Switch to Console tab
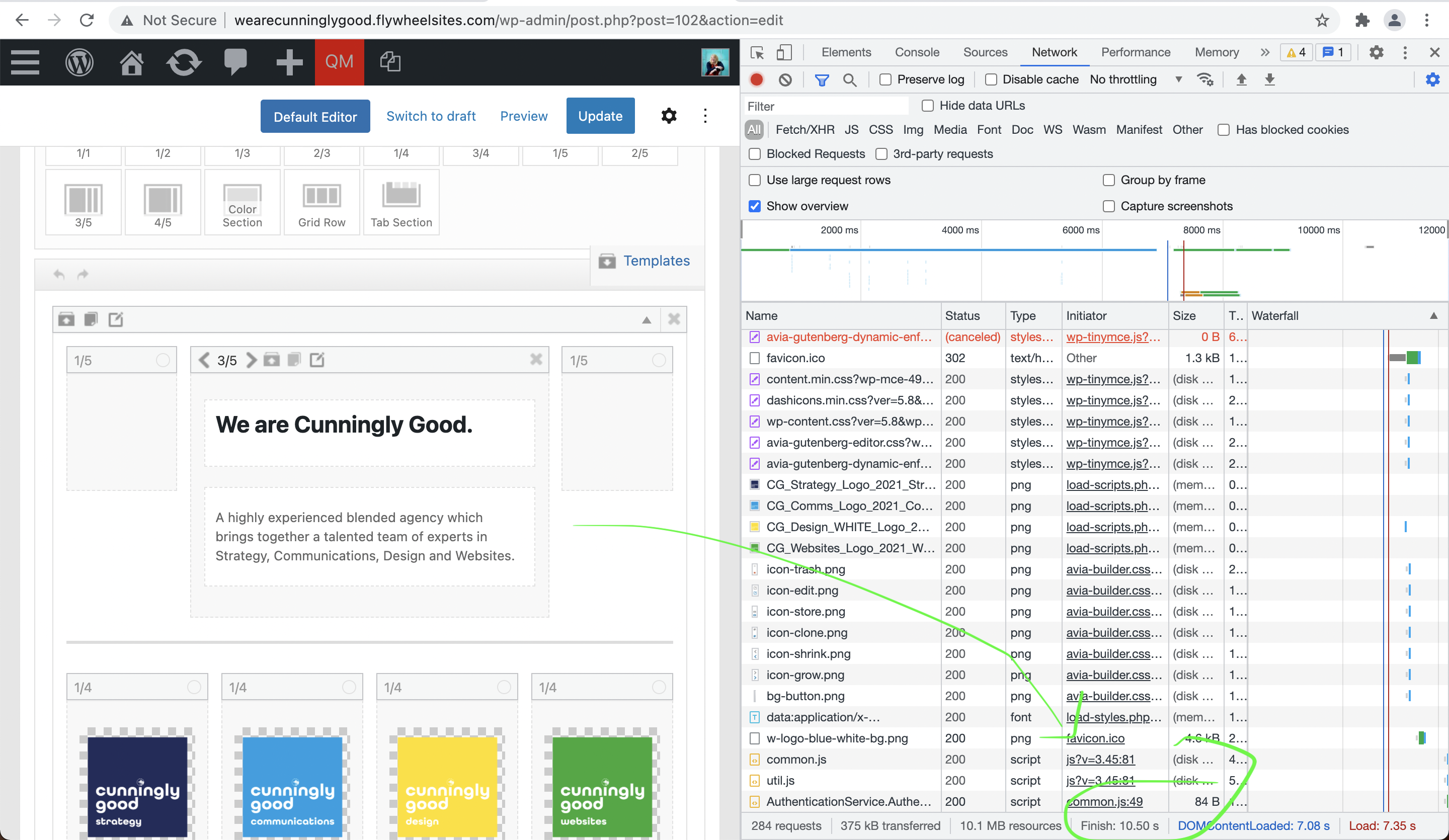 [917, 52]
